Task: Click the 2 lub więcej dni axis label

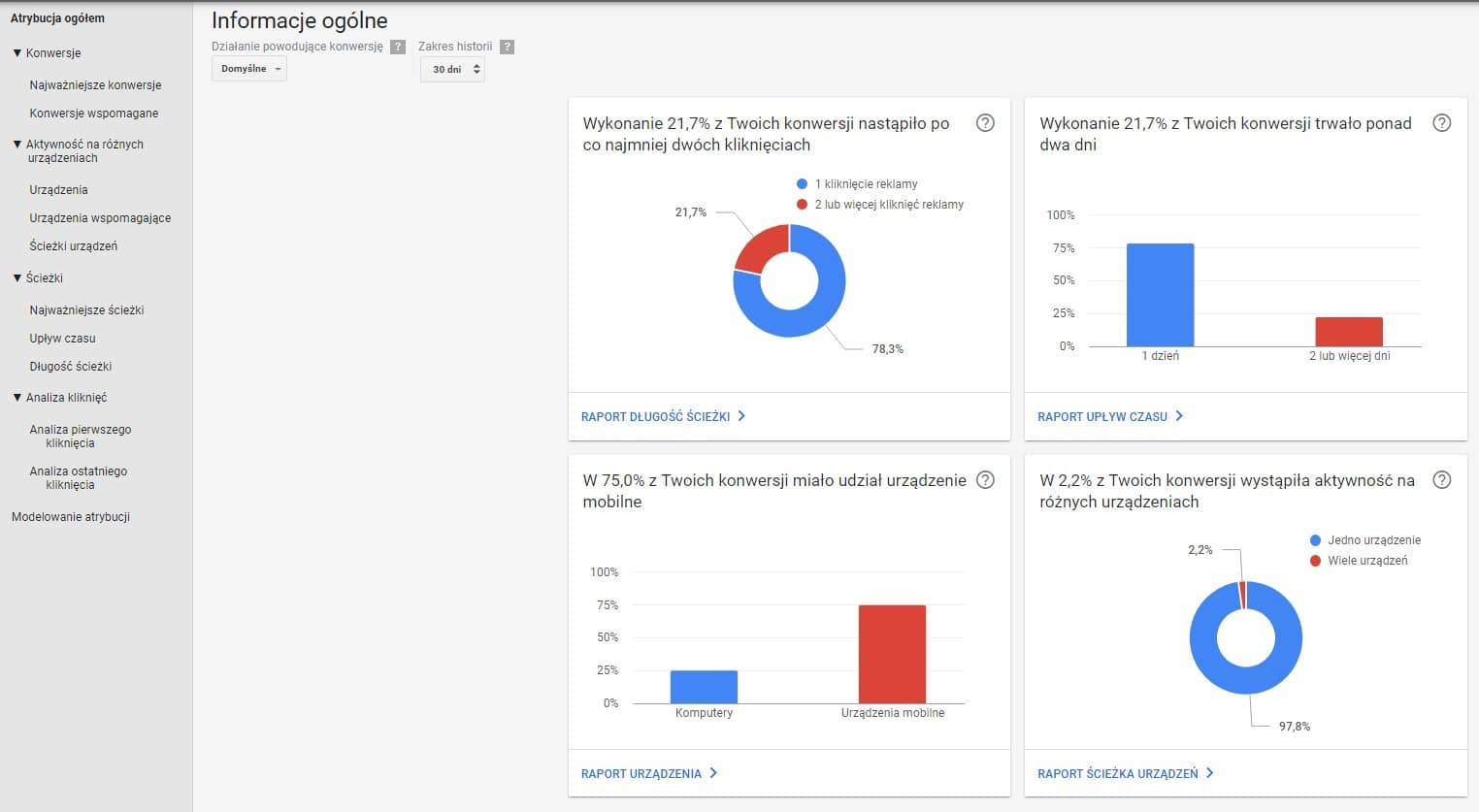Action: (1349, 356)
